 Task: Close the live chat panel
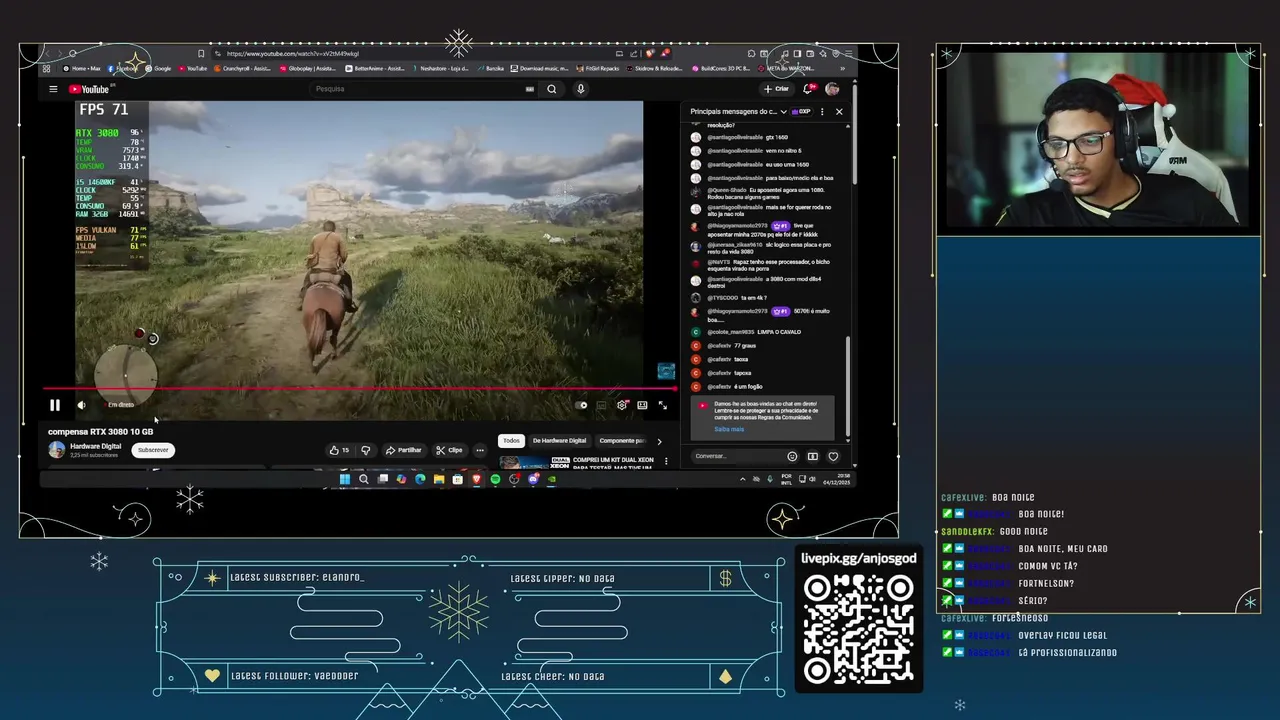839,112
